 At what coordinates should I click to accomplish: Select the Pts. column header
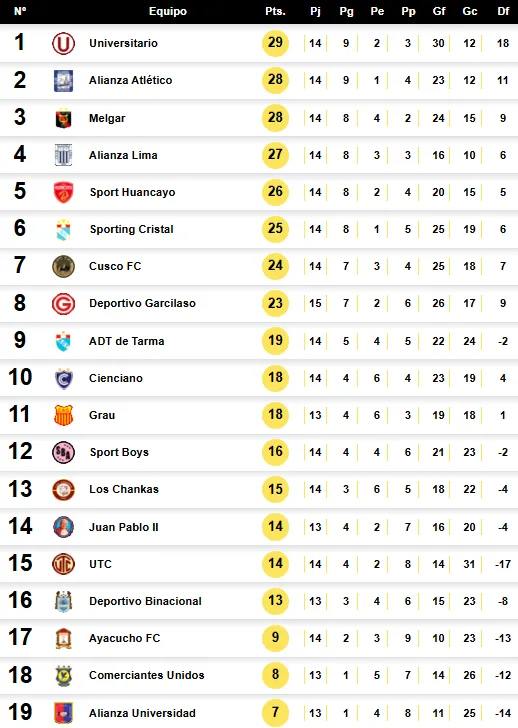point(275,11)
